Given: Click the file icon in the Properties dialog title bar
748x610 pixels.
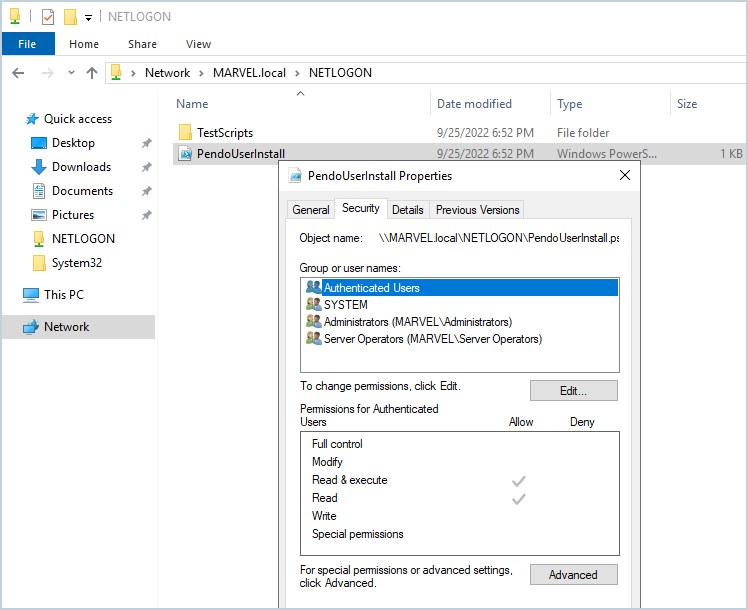Looking at the screenshot, I should pos(295,176).
